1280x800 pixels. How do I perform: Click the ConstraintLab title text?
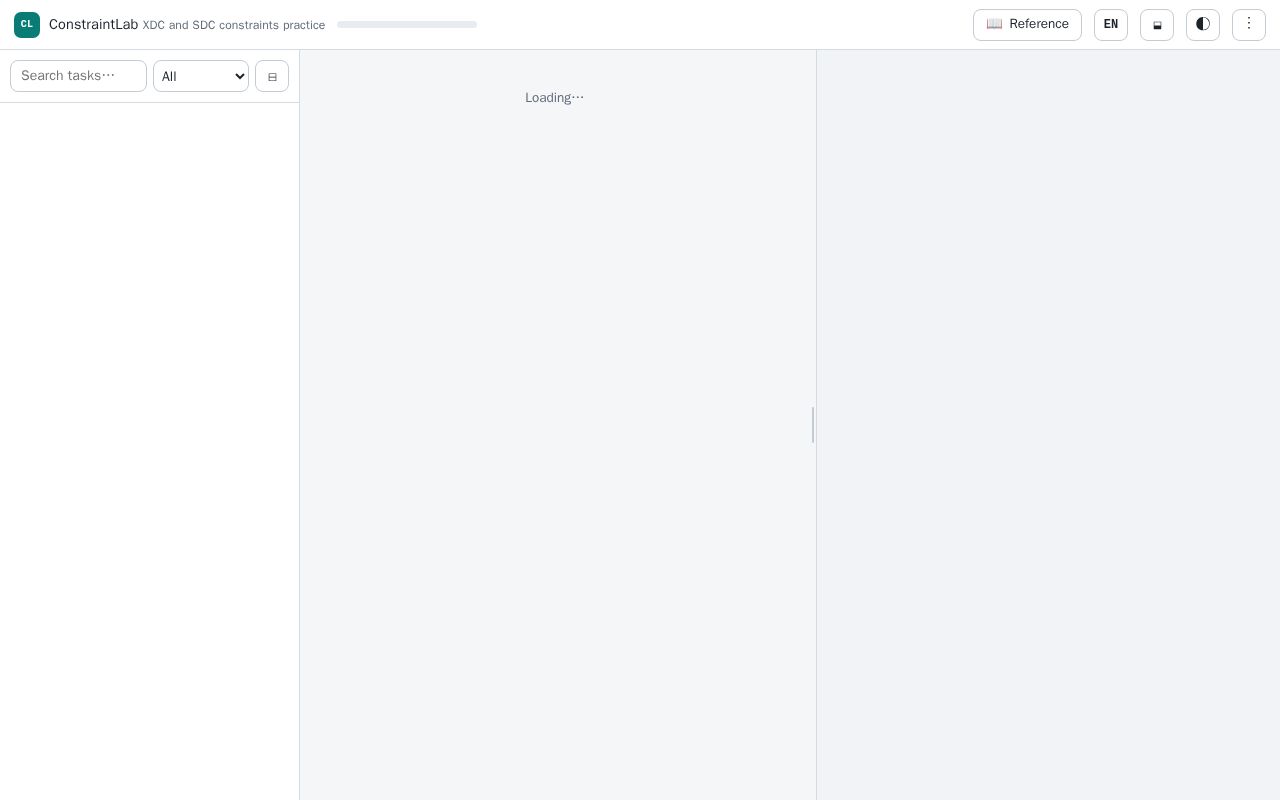(x=93, y=24)
